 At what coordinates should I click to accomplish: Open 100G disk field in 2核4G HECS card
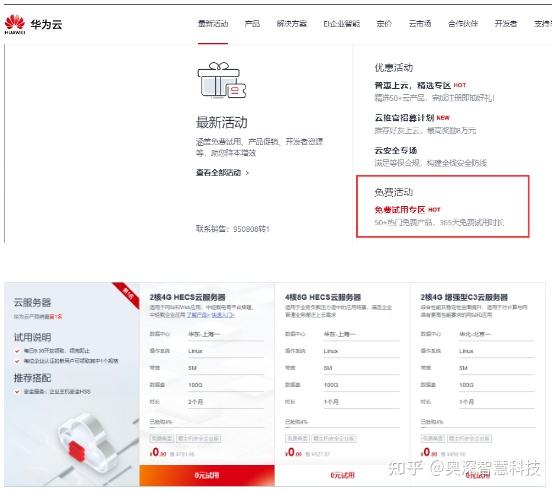point(225,385)
